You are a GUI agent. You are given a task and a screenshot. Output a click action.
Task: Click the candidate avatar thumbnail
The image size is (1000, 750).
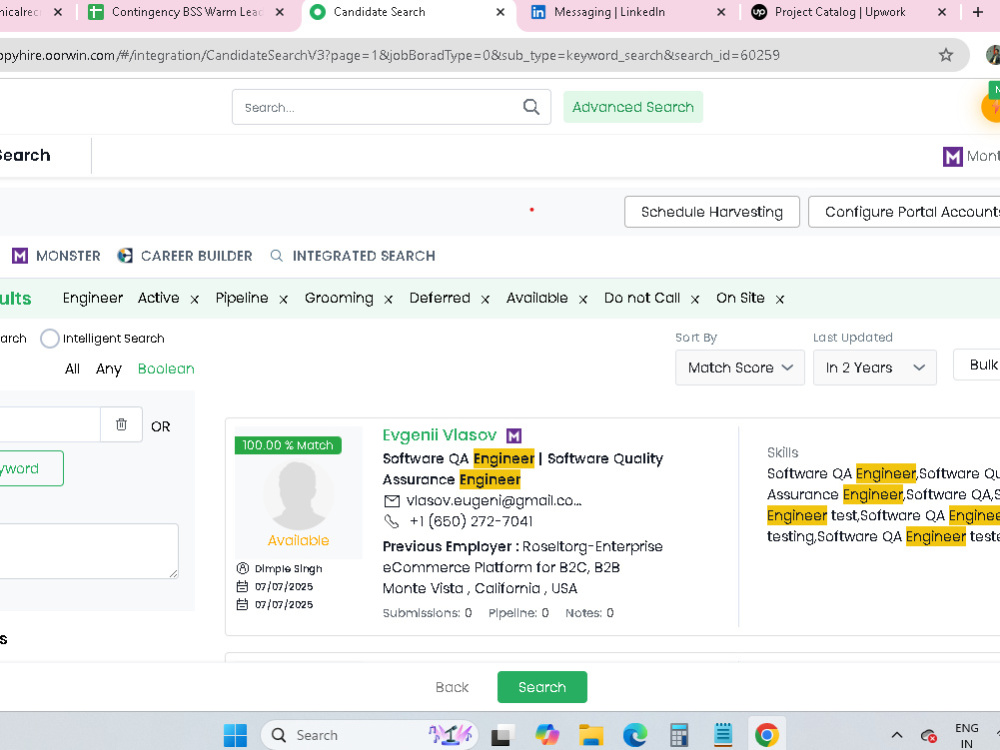pyautogui.click(x=298, y=494)
